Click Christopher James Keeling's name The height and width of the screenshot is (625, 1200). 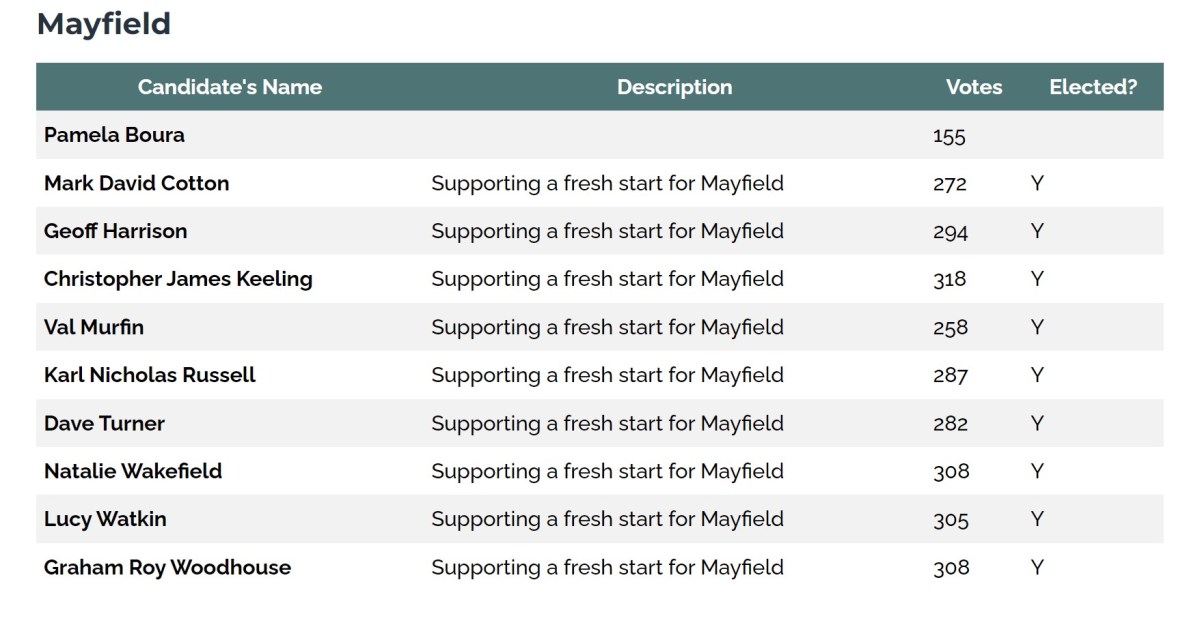178,279
